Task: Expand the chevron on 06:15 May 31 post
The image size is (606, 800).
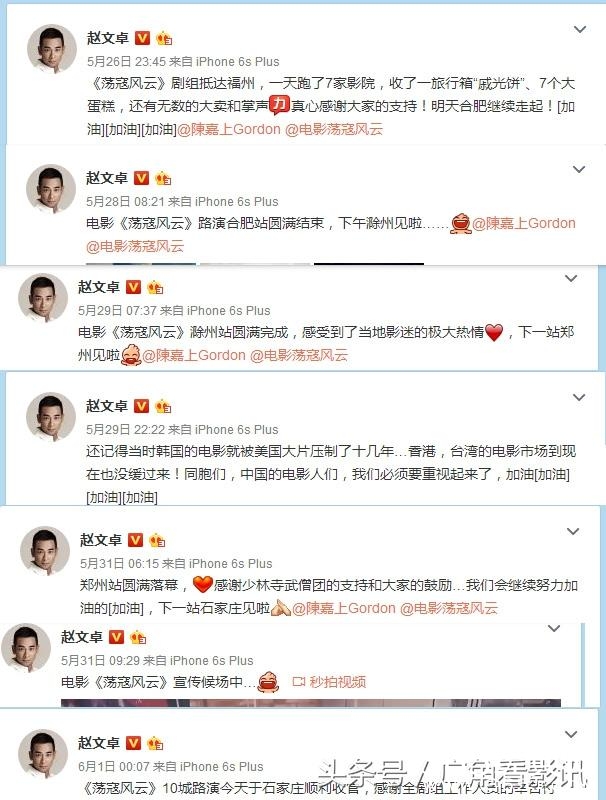Action: click(573, 531)
